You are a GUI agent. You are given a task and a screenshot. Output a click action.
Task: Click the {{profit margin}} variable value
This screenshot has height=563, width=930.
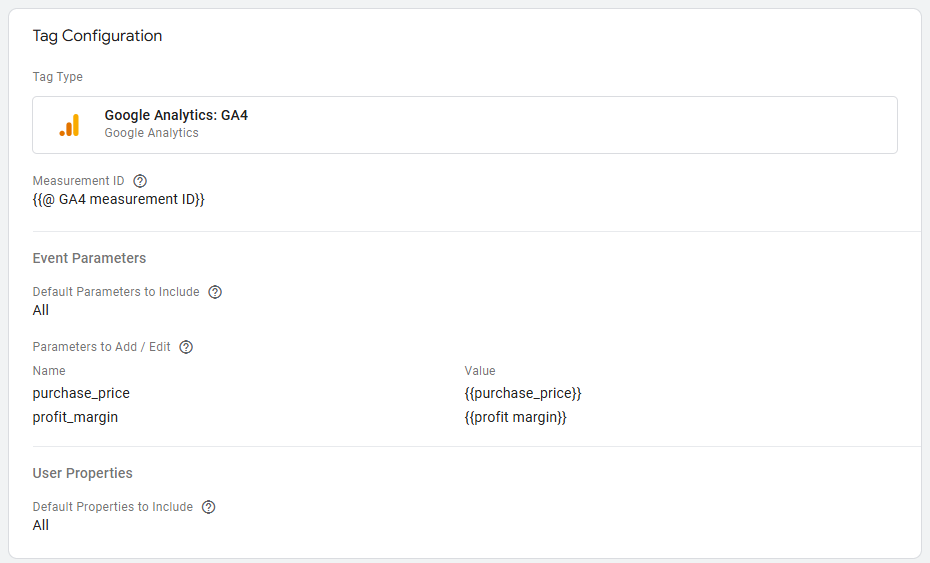pyautogui.click(x=515, y=417)
